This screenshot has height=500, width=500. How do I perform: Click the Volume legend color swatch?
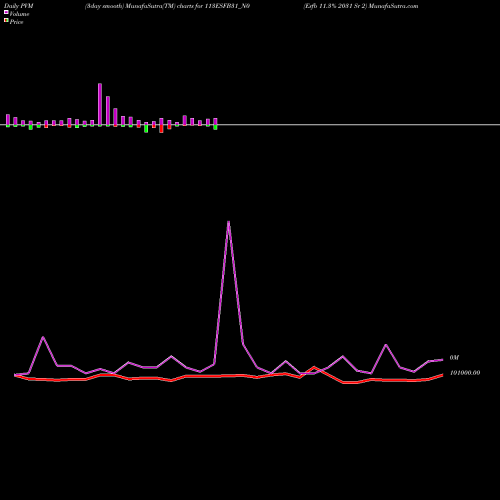[x=6, y=12]
